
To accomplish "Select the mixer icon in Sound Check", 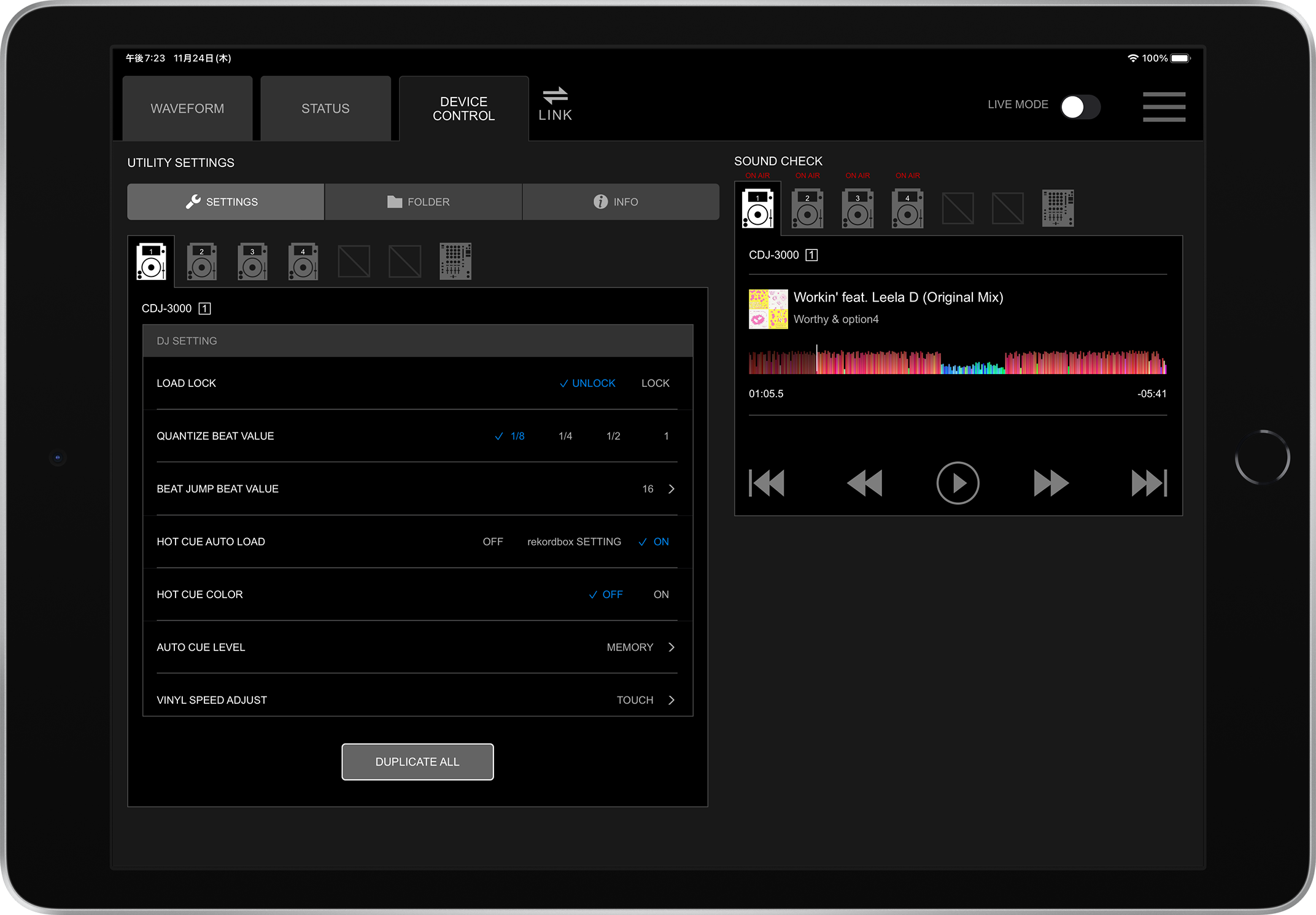I will tap(1058, 209).
